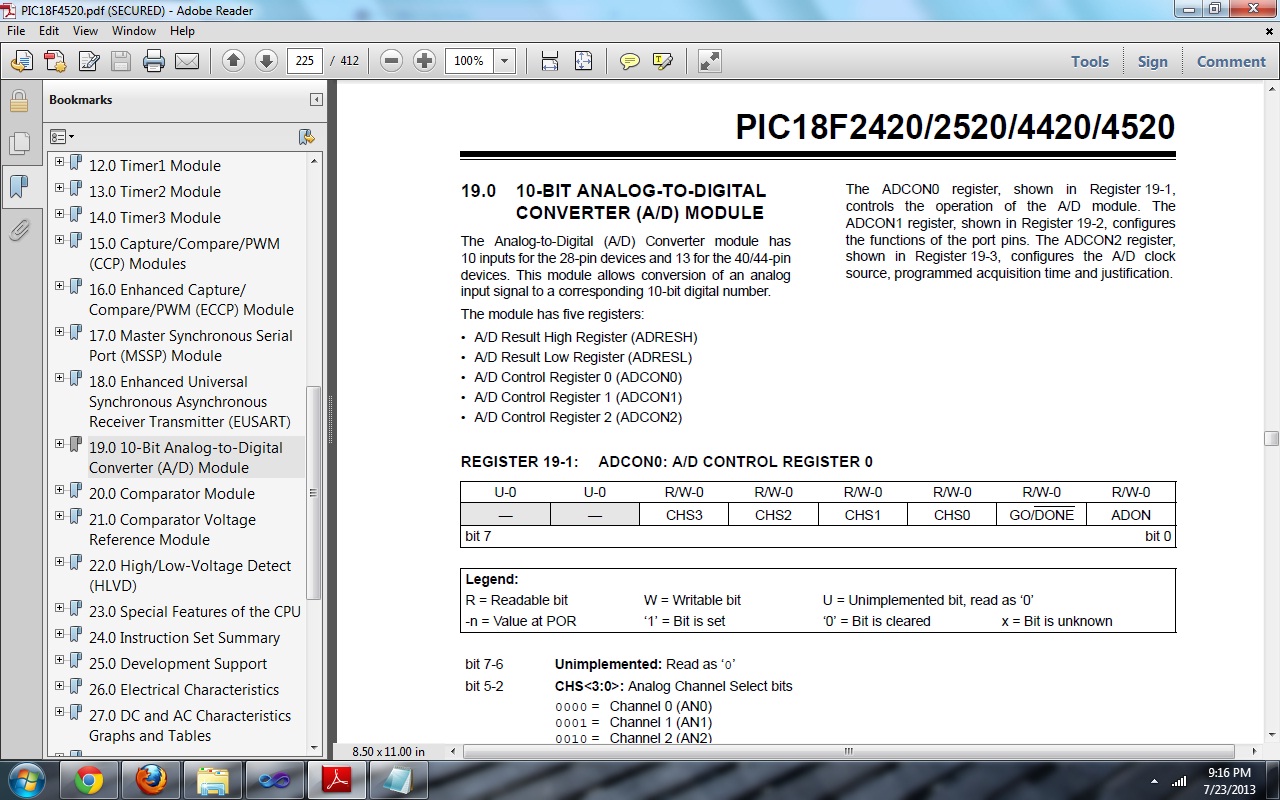Expand 18.0 EUSART bookmark node

point(60,378)
